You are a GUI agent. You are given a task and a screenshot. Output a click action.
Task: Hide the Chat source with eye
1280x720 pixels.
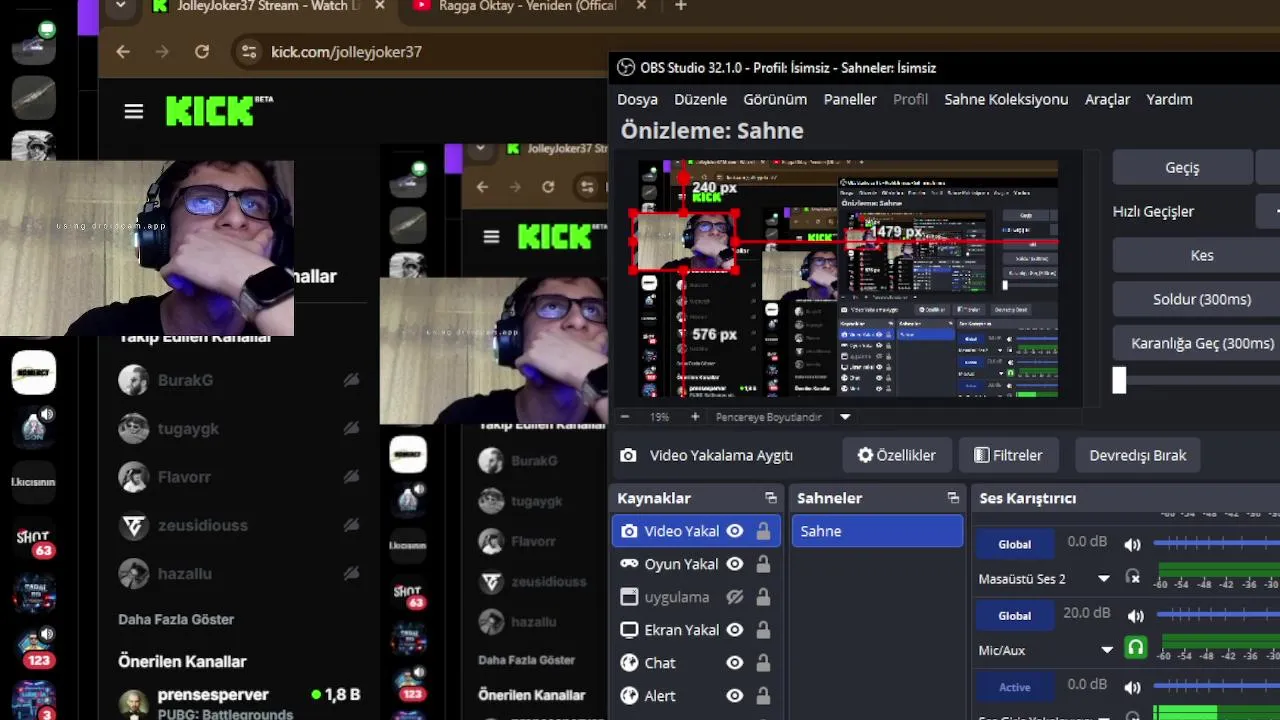735,663
